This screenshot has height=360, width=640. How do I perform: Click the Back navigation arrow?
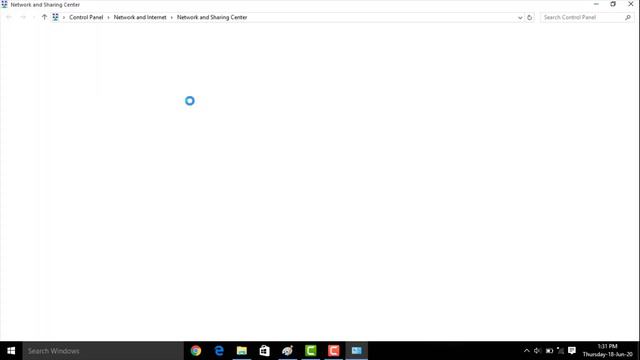(x=9, y=17)
